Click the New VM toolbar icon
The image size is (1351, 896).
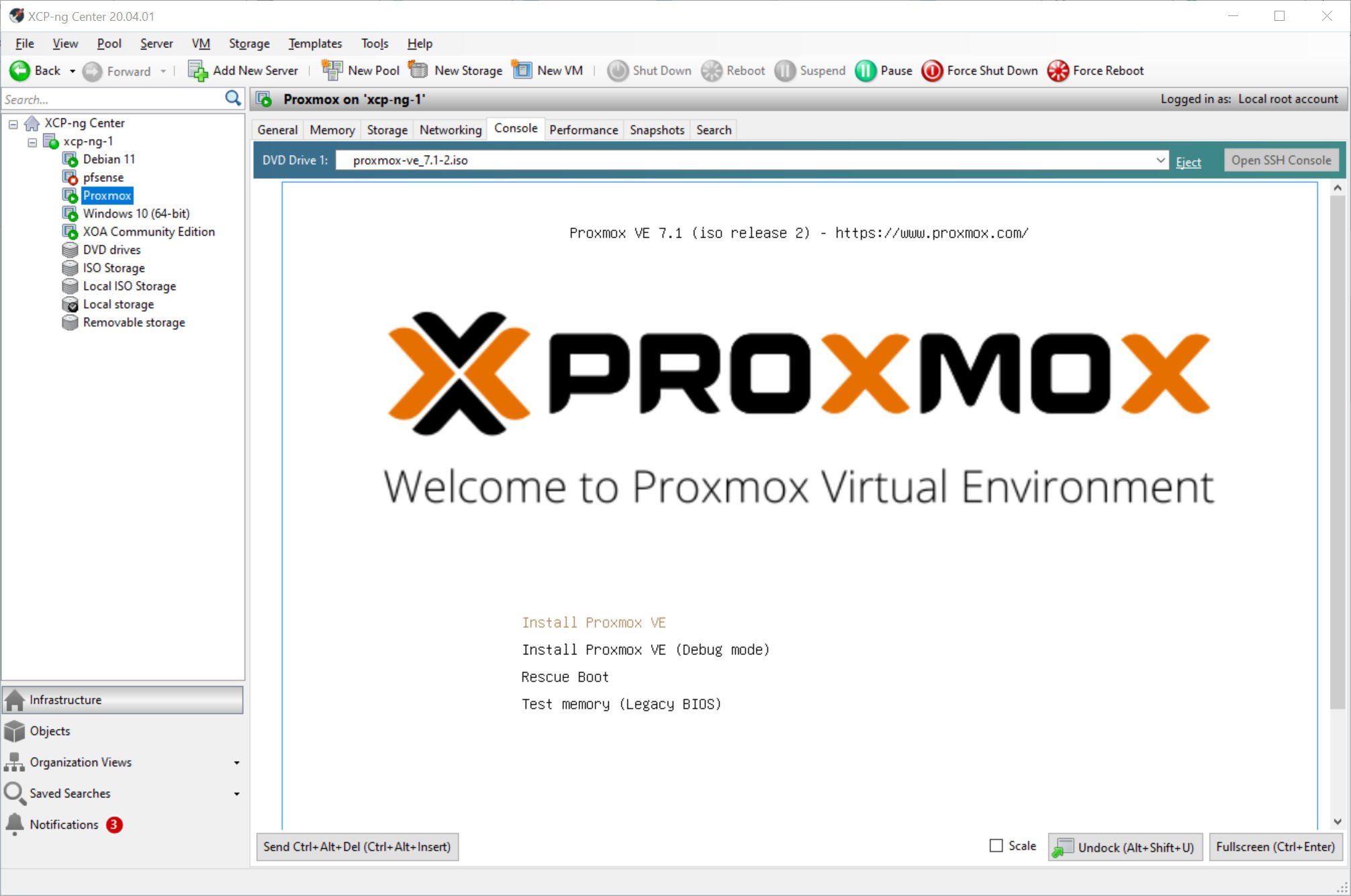[522, 70]
